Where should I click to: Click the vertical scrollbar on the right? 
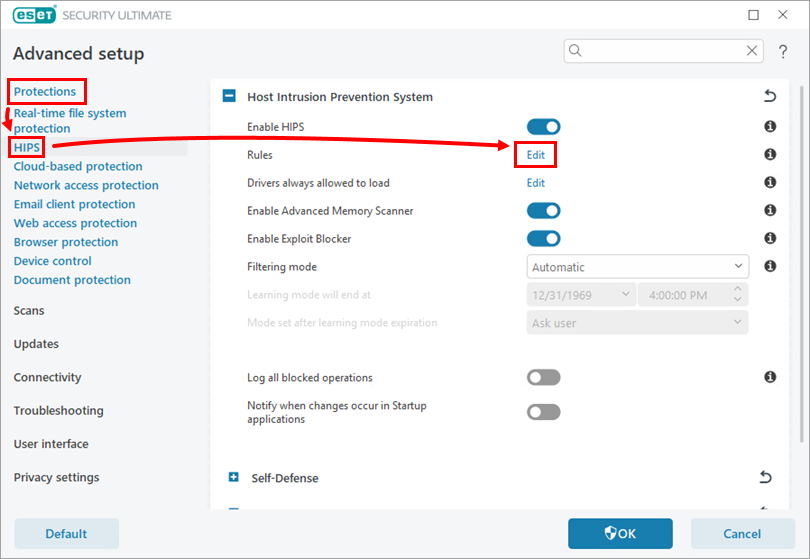tap(802, 263)
